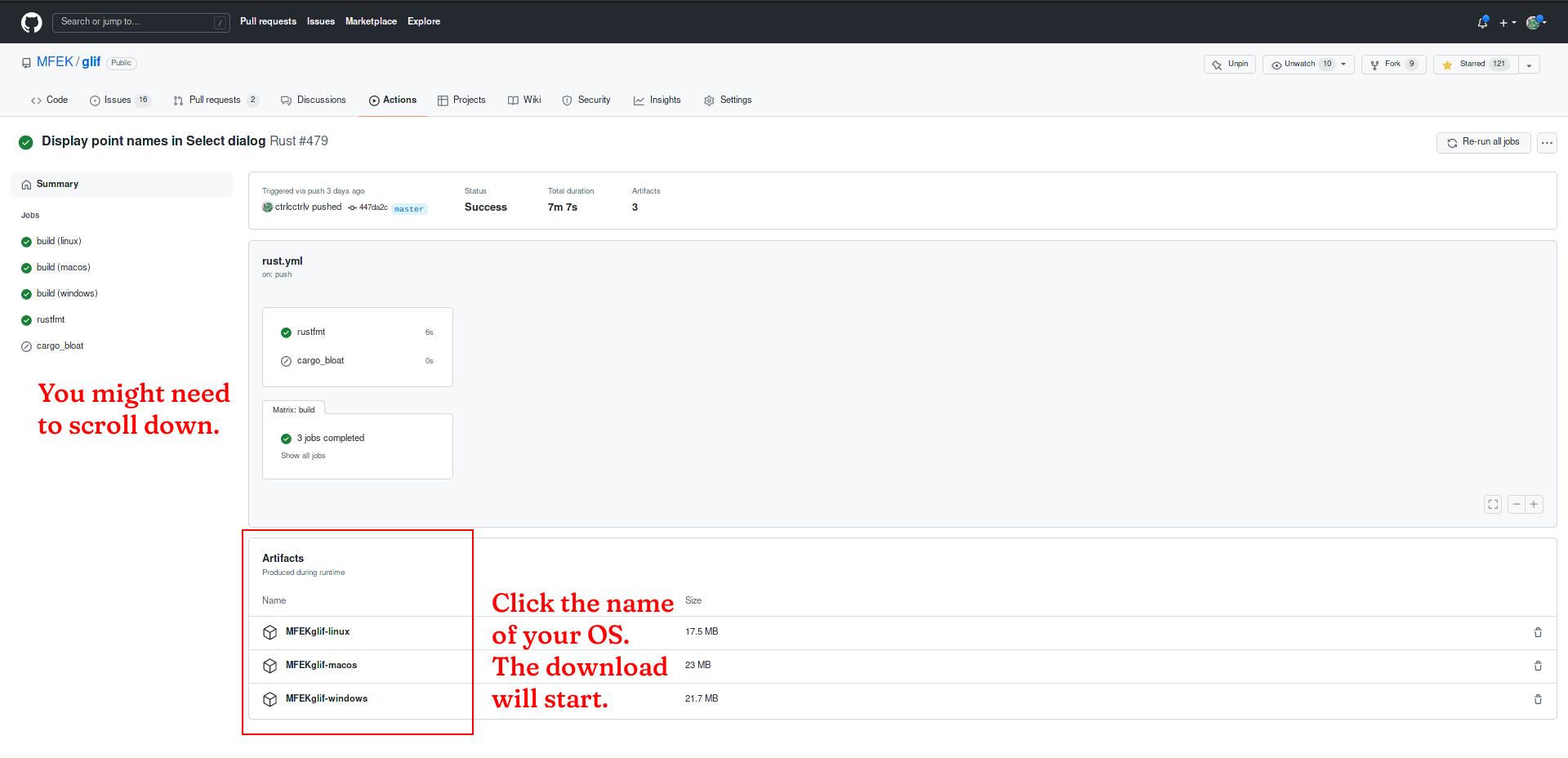Switch to the Settings tab

[x=728, y=100]
